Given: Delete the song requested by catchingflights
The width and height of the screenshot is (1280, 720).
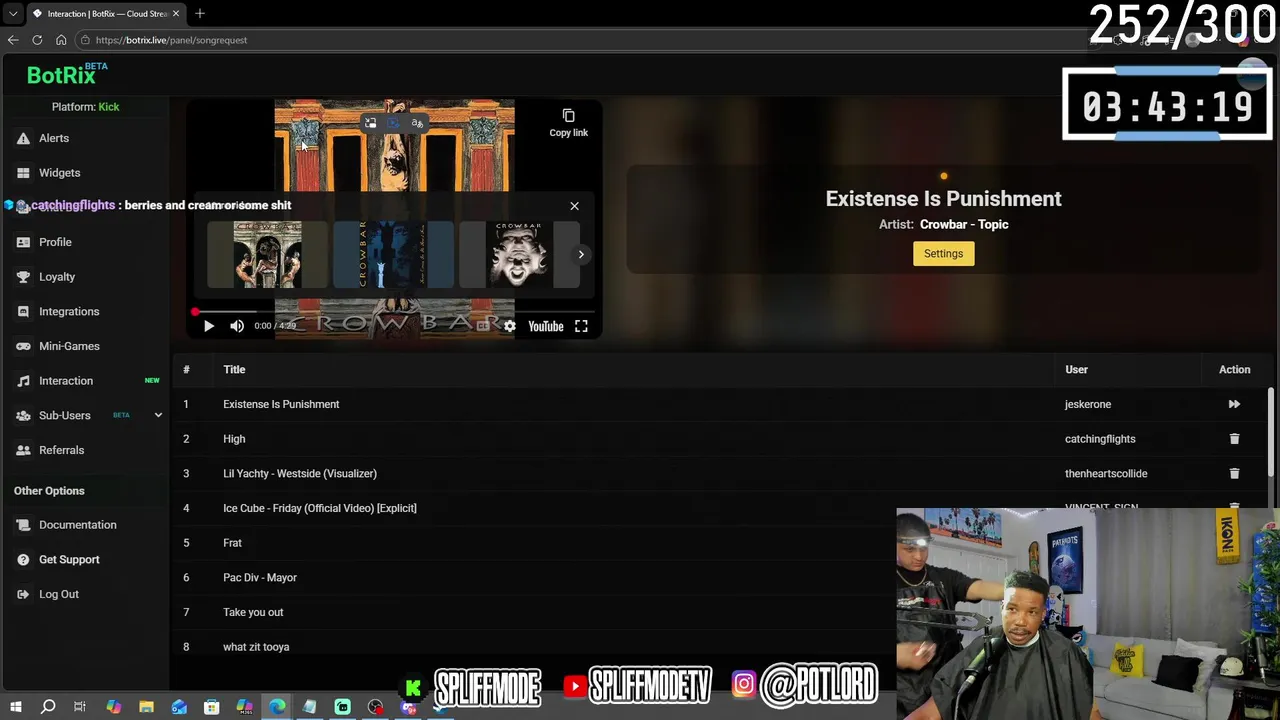Looking at the screenshot, I should click(x=1234, y=439).
